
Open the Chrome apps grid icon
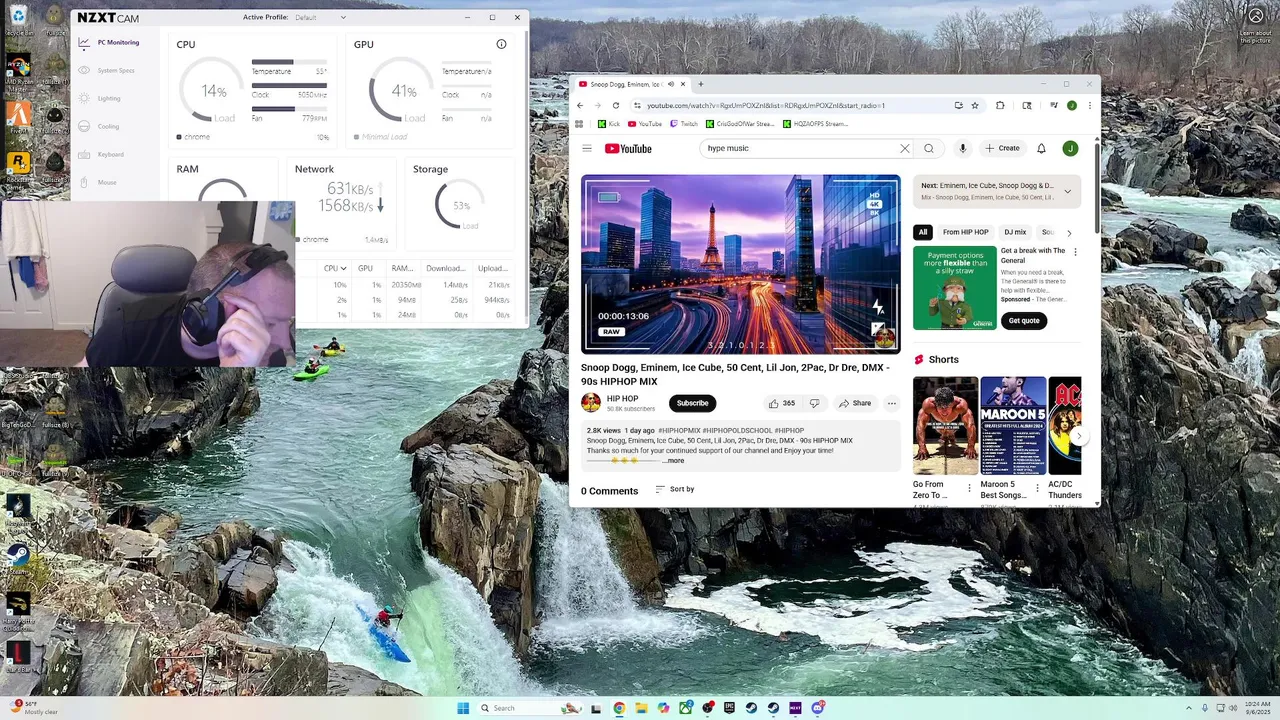[579, 124]
